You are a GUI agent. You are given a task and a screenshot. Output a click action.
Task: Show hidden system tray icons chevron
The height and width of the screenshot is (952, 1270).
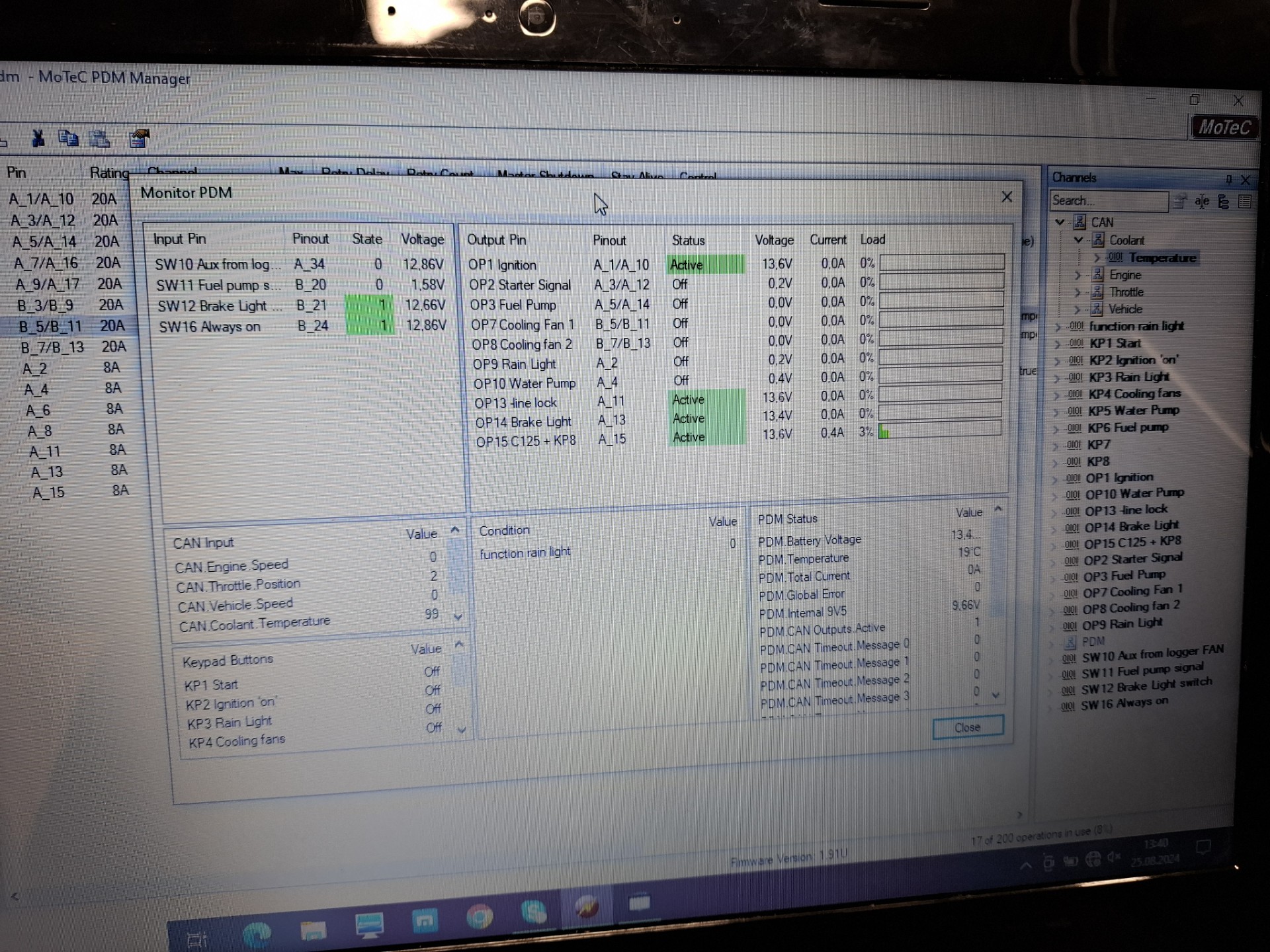click(x=1026, y=865)
